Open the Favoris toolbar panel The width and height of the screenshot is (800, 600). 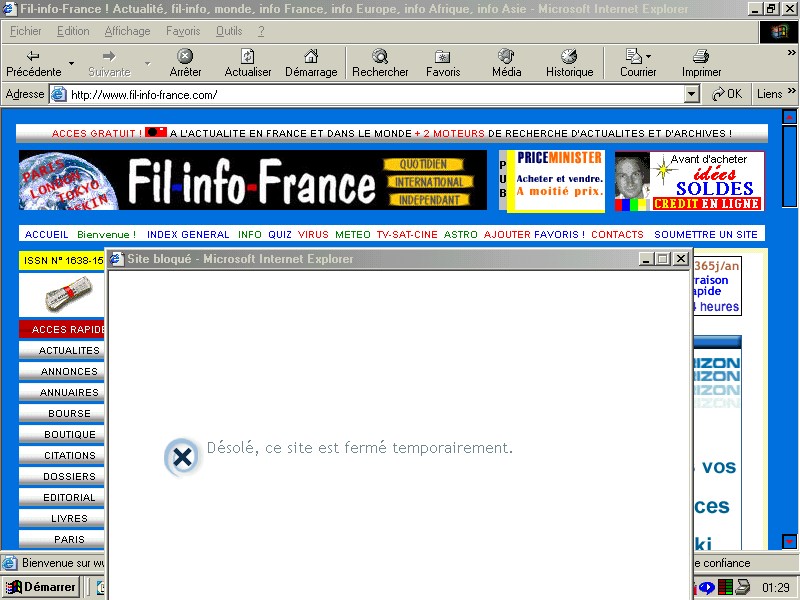click(443, 63)
